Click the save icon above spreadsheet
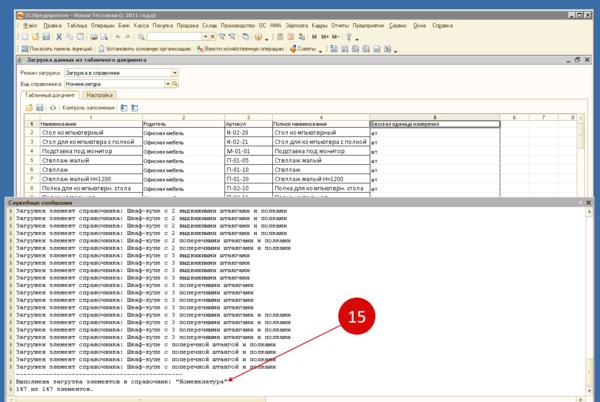The height and width of the screenshot is (402, 600). pyautogui.click(x=39, y=108)
